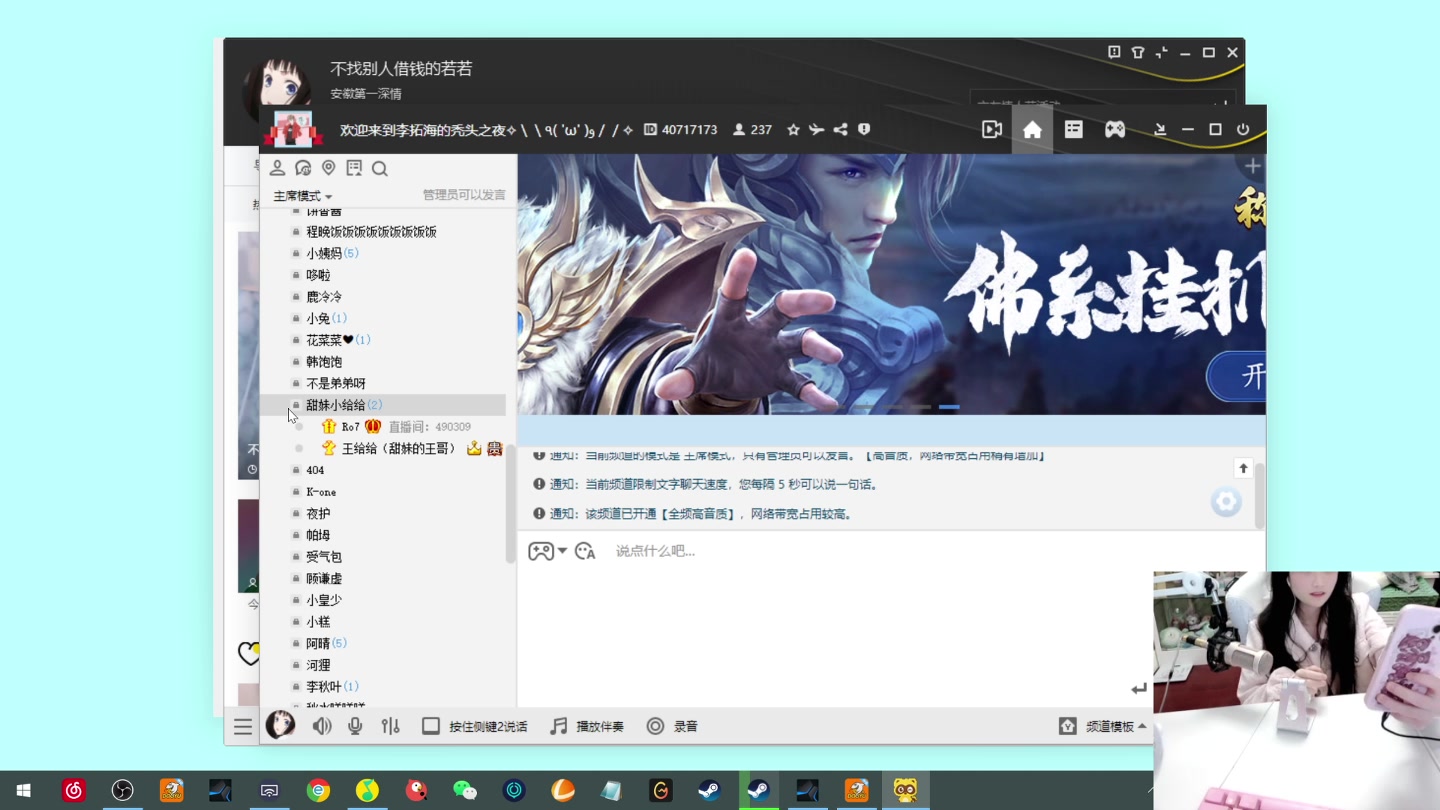Switch to the channel list grid tab

point(1073,129)
